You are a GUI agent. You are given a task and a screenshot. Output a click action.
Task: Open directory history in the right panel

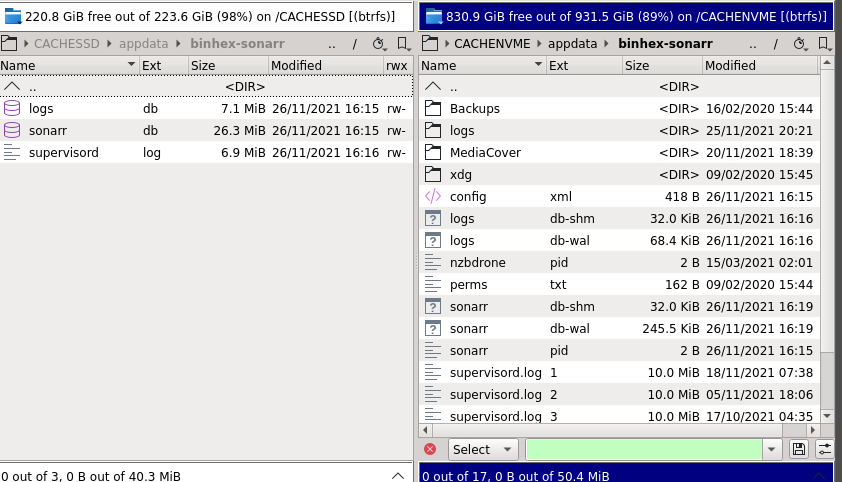point(800,43)
